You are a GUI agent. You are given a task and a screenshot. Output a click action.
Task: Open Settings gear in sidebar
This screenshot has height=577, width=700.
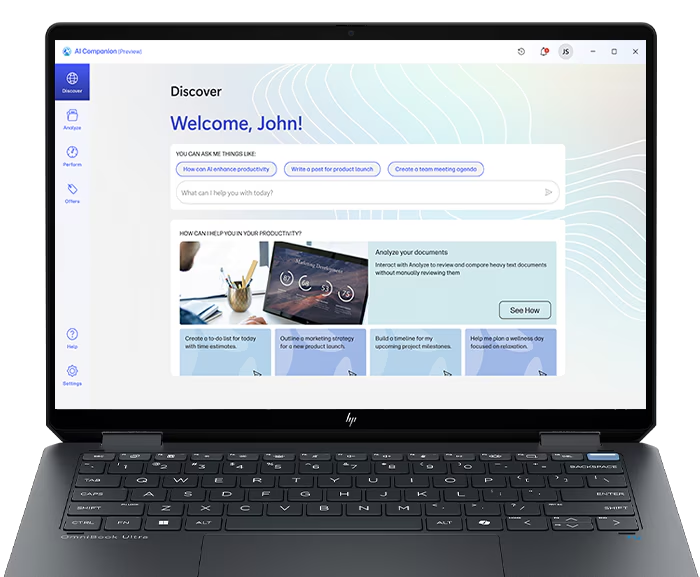click(72, 375)
